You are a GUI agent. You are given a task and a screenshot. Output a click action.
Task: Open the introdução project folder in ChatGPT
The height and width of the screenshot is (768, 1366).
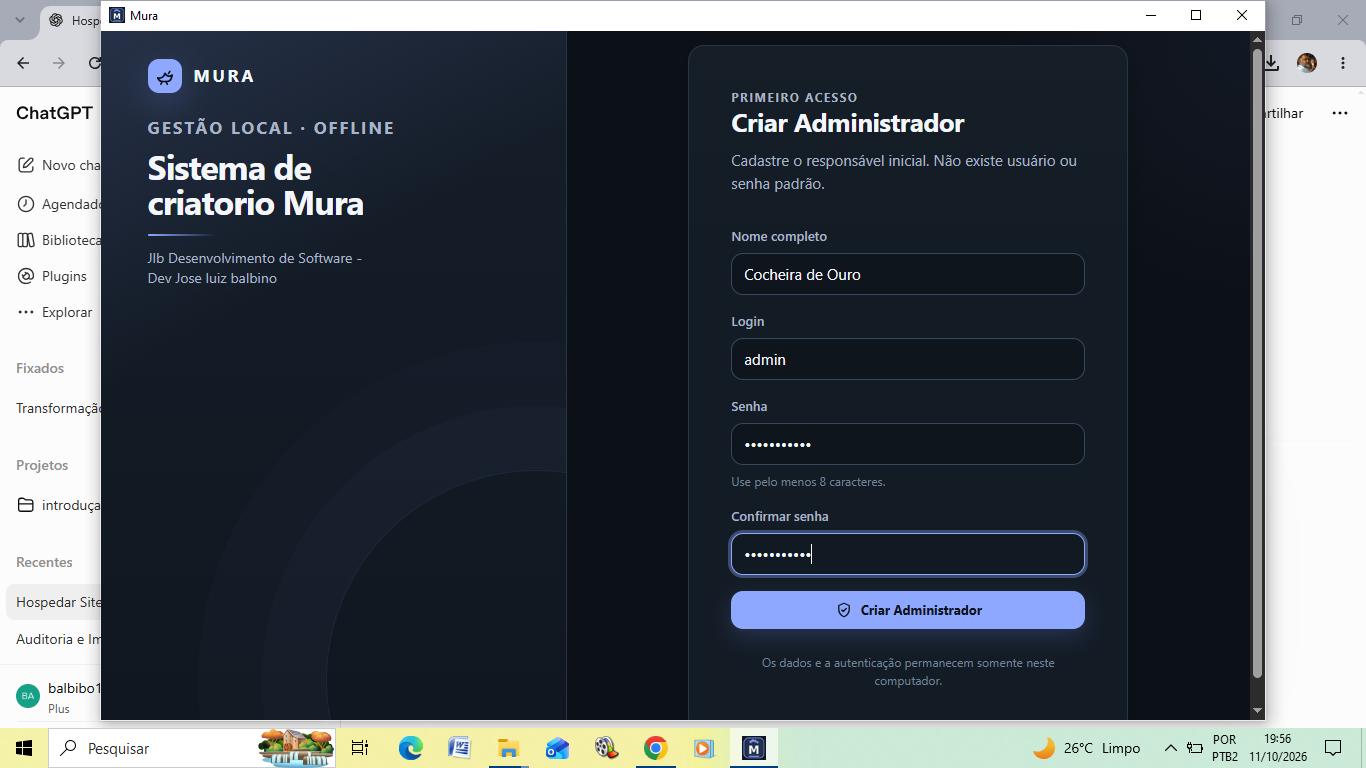pos(60,505)
